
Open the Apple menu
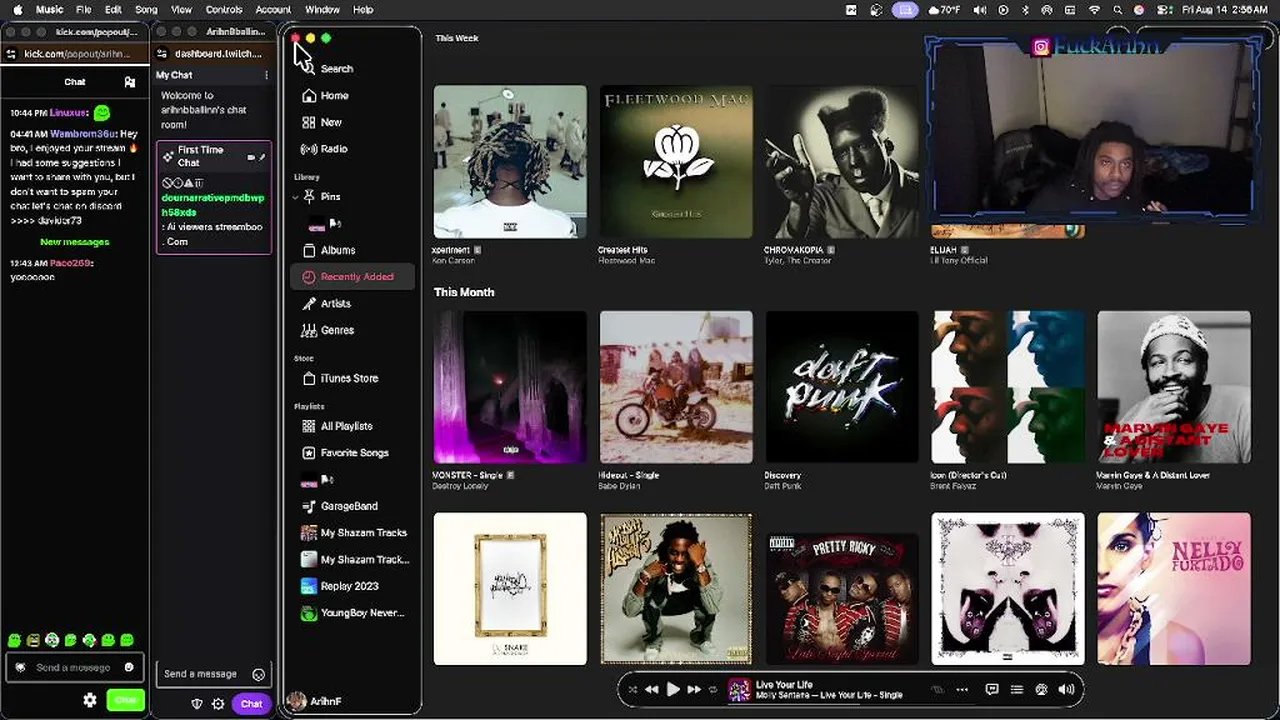coord(17,10)
